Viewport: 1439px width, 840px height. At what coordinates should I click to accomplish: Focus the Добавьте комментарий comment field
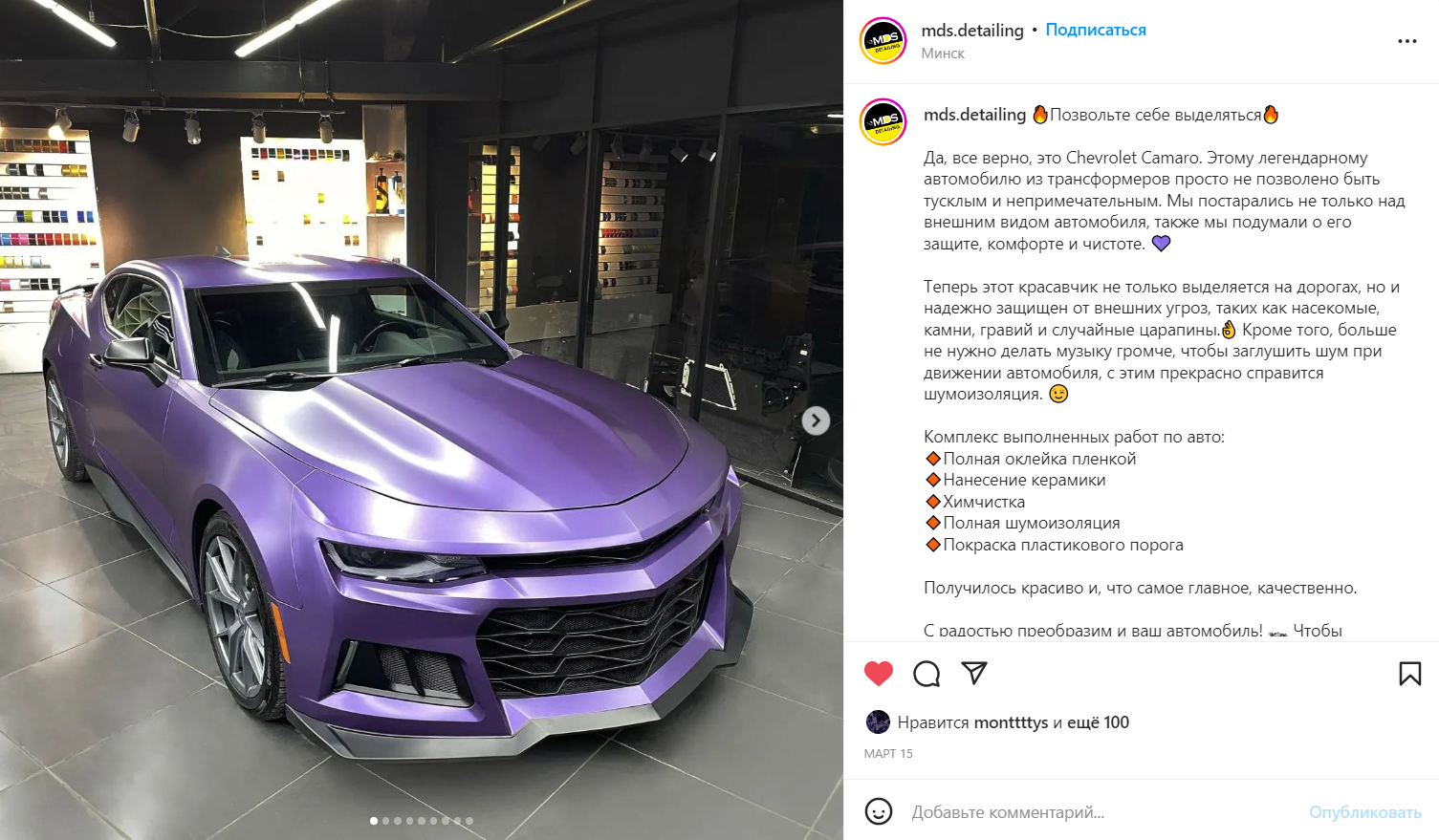tap(1103, 812)
